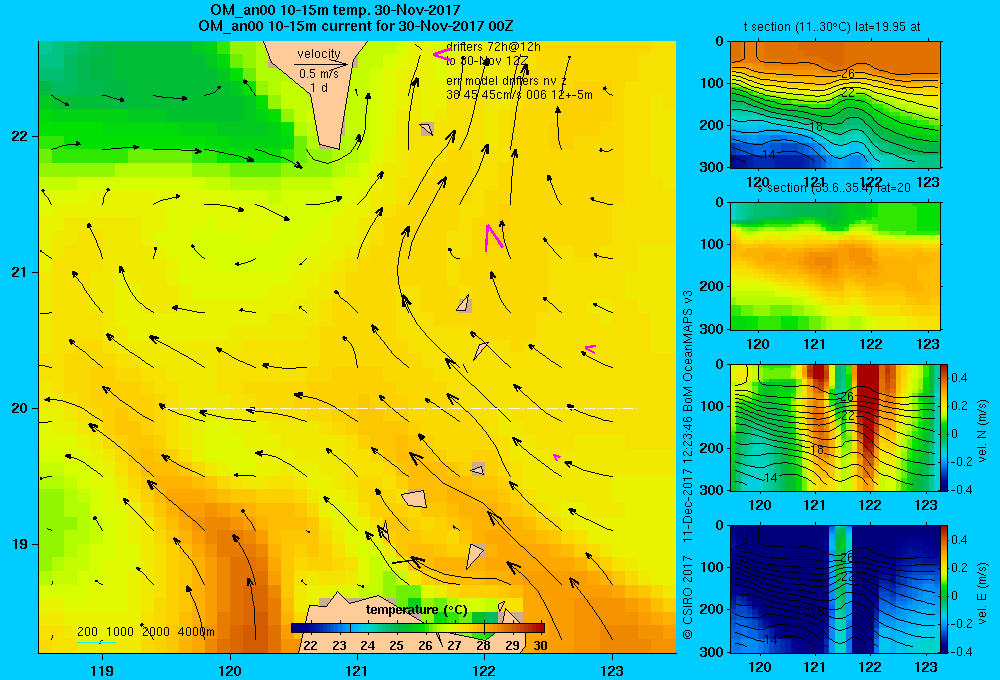Click latitude label '21' on main map axis
Image resolution: width=1000 pixels, height=680 pixels.
(19, 272)
